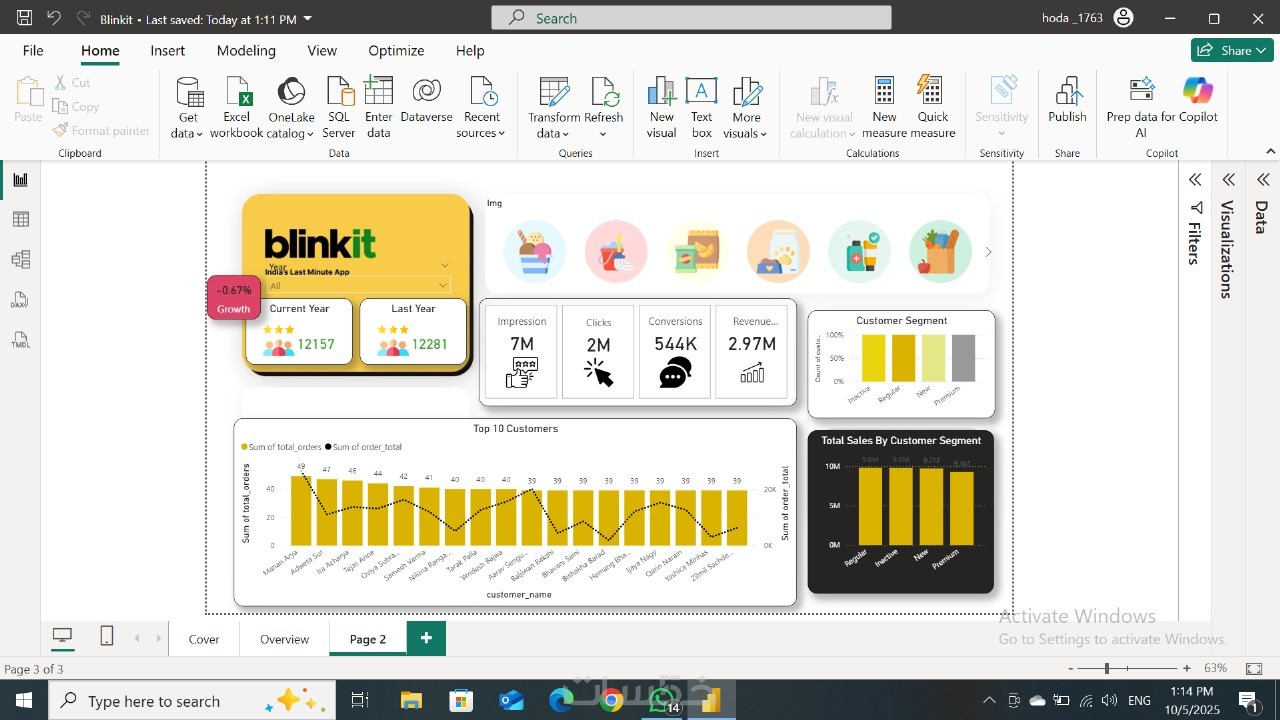Viewport: 1280px width, 720px height.
Task: Open Google Chrome from the taskbar
Action: [x=612, y=700]
